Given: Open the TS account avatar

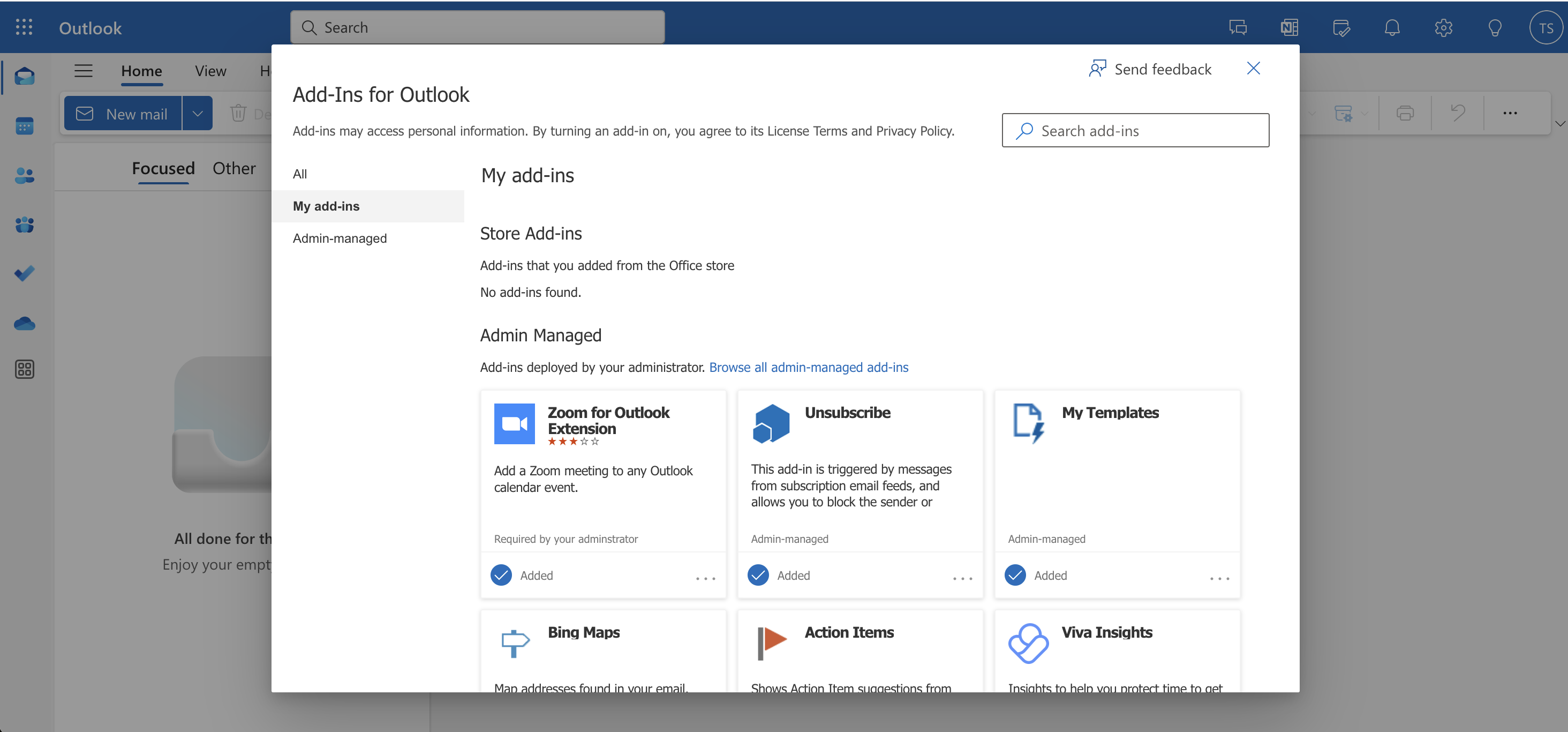Looking at the screenshot, I should tap(1546, 27).
